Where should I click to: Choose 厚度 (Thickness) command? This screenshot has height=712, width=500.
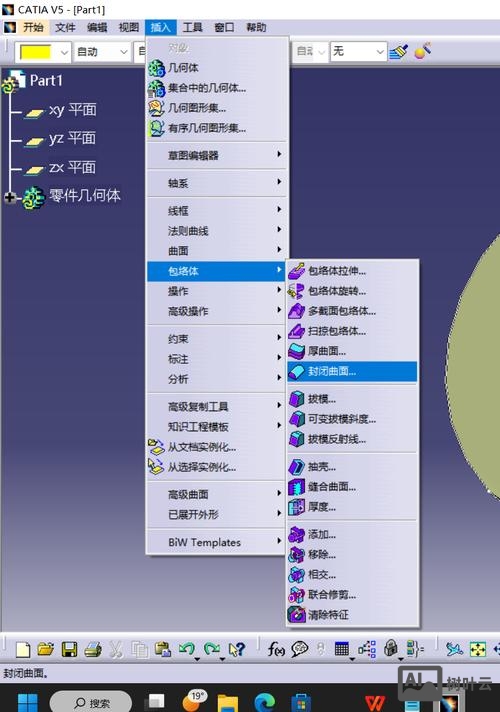pyautogui.click(x=352, y=507)
